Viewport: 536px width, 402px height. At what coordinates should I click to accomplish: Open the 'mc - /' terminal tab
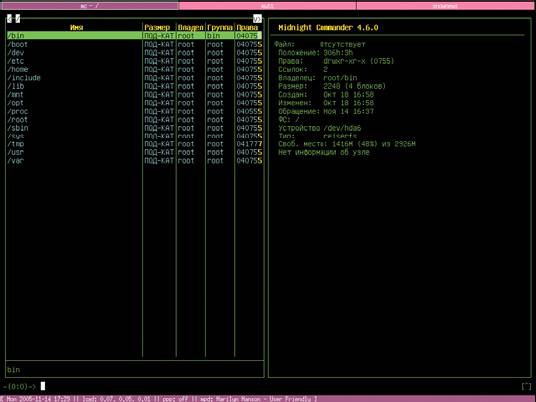pos(90,6)
